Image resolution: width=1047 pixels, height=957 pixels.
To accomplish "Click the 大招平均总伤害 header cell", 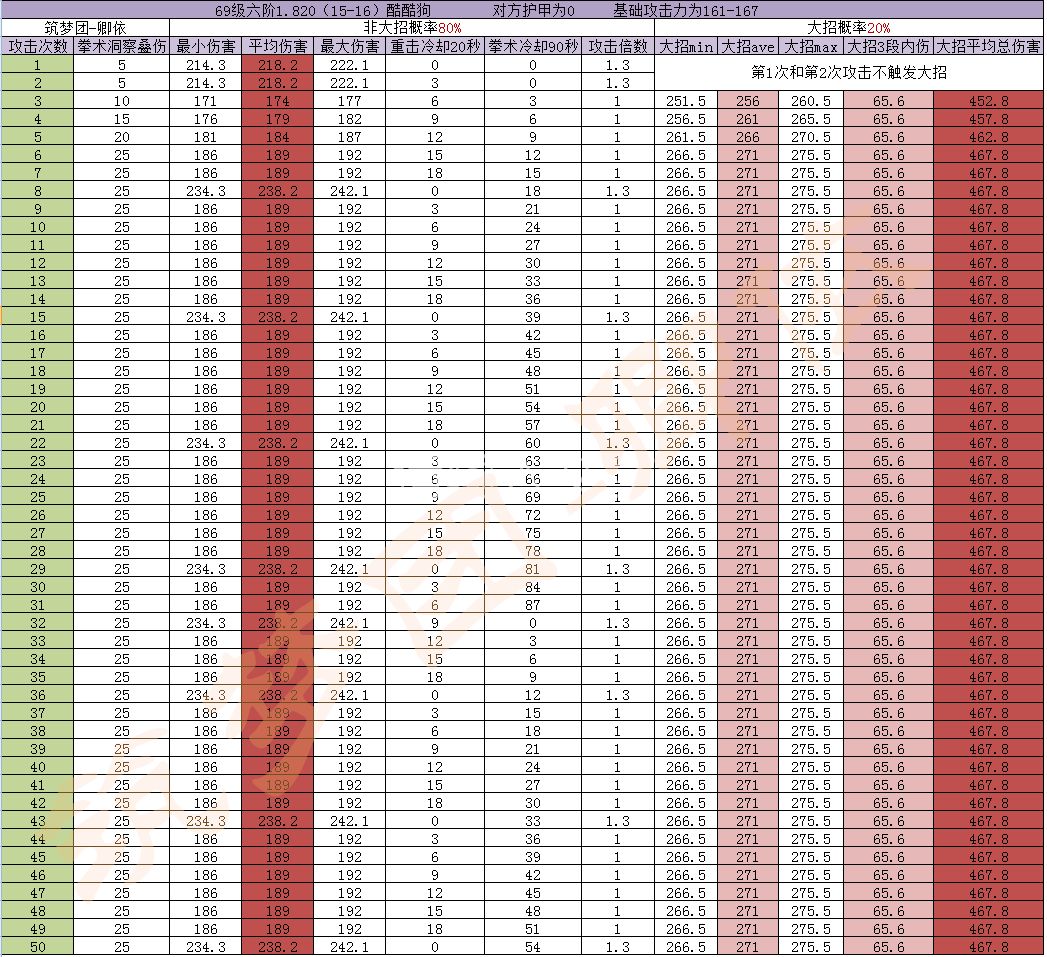I will click(988, 47).
